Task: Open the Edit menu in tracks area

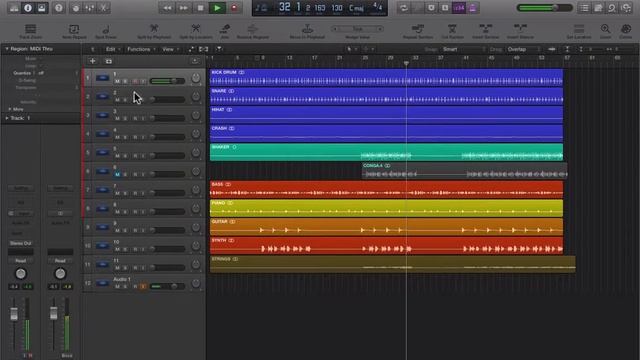Action: pos(113,49)
